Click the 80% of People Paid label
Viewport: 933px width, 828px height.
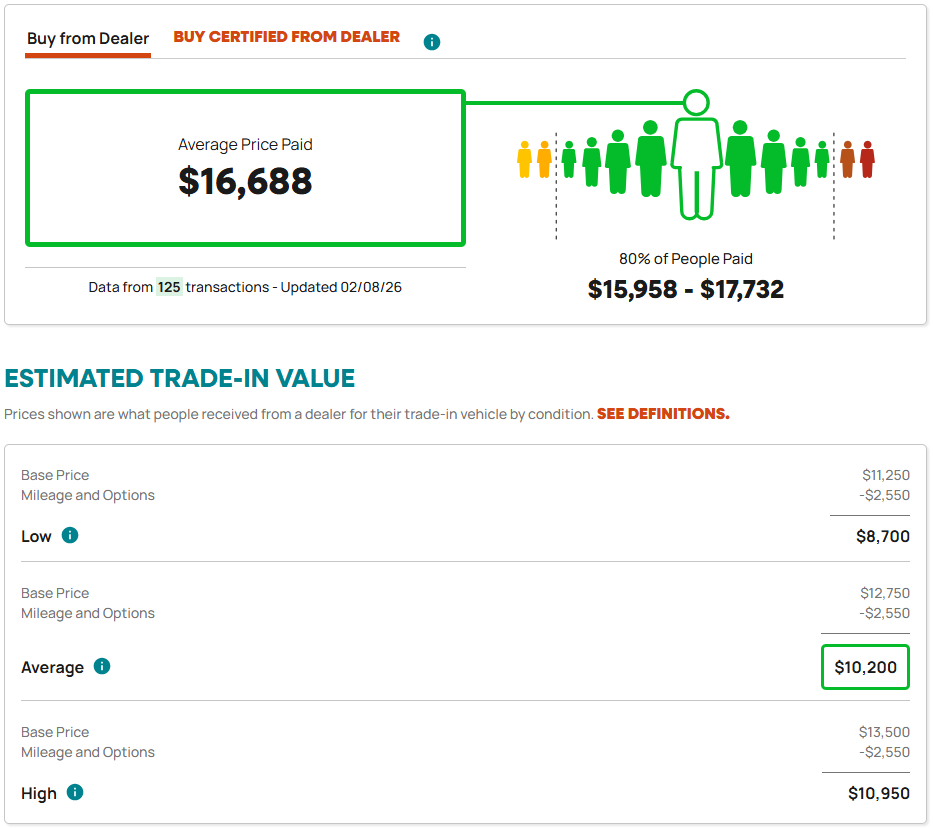[686, 259]
